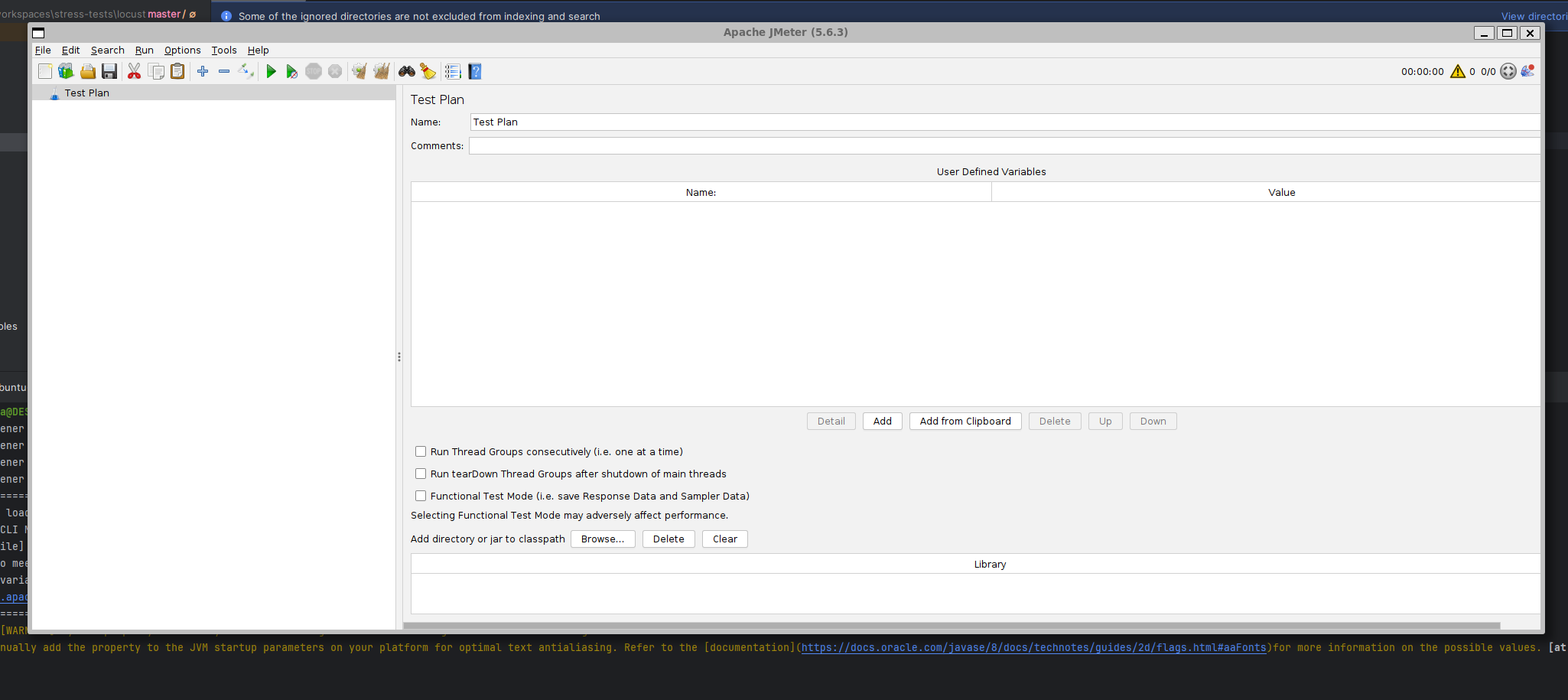Click Add from Clipboard button

click(x=965, y=421)
